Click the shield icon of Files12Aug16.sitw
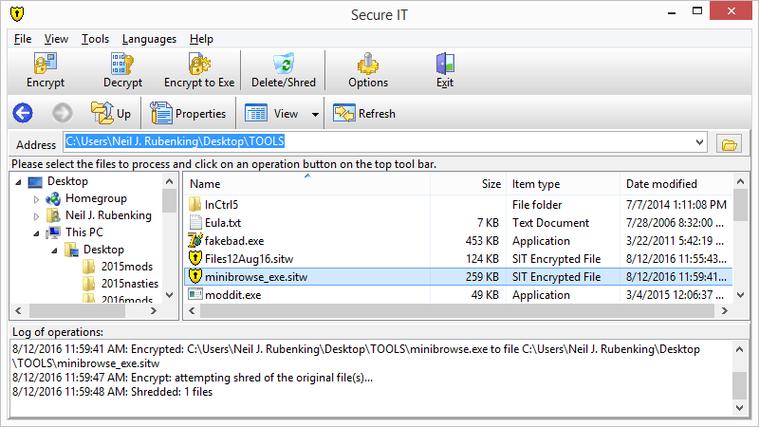The height and width of the screenshot is (427, 759). pyautogui.click(x=195, y=259)
